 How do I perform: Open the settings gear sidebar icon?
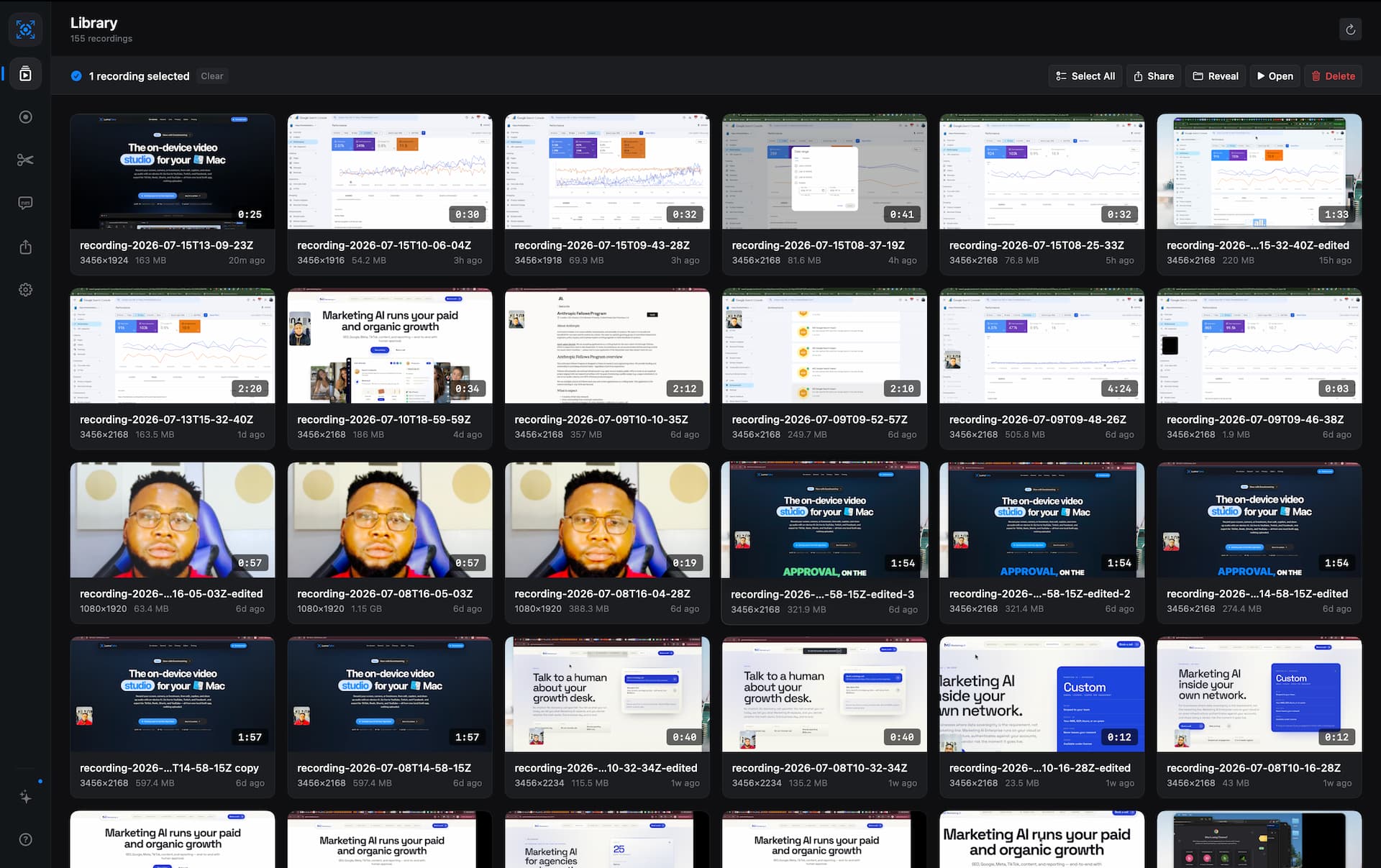(x=25, y=290)
